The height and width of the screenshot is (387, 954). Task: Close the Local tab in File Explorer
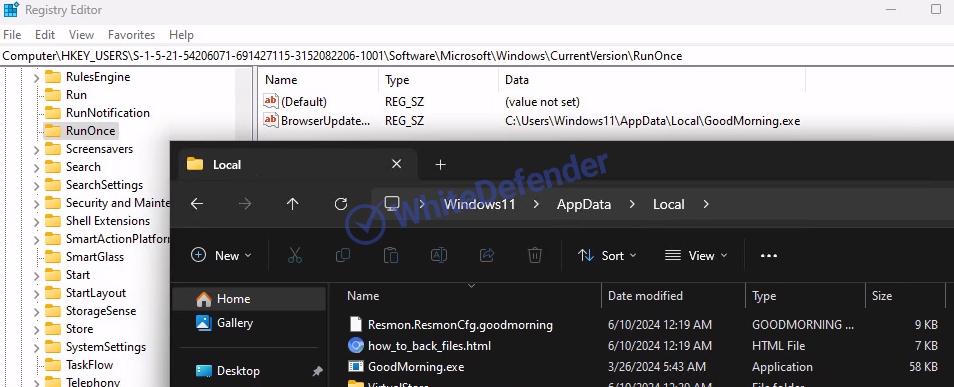396,164
